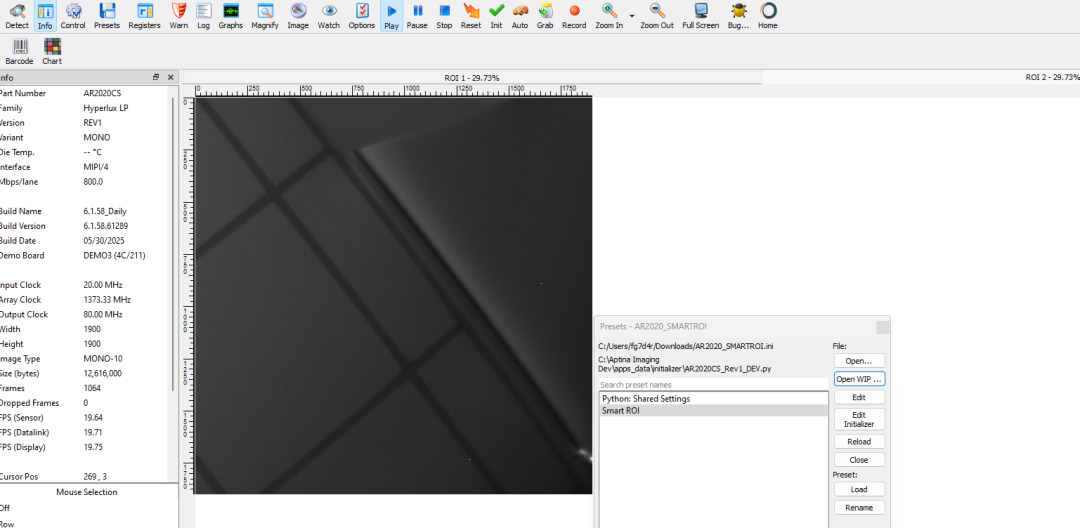Click the Warn shield icon
This screenshot has width=1080, height=528.
click(178, 16)
